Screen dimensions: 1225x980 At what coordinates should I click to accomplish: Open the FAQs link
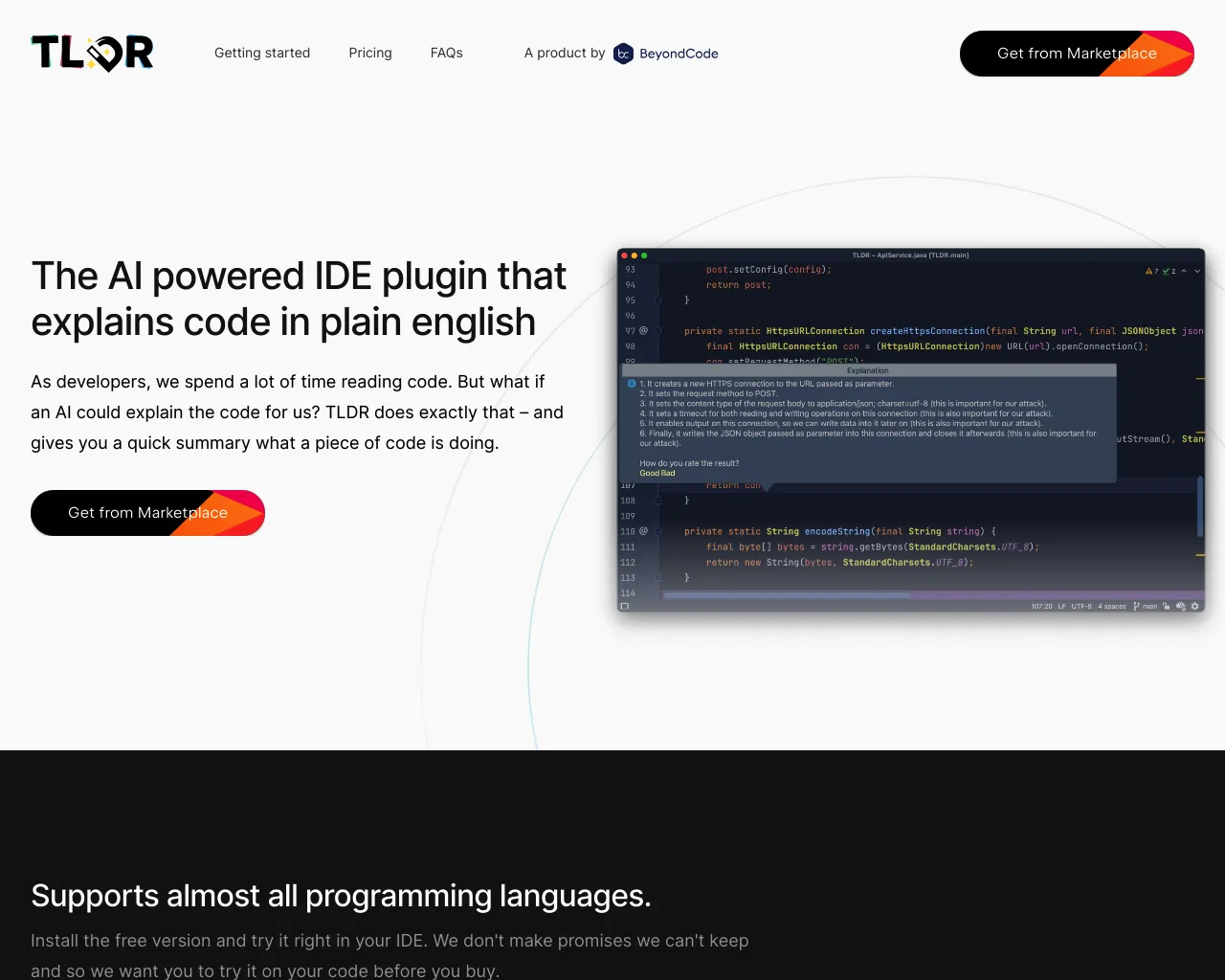[x=447, y=54]
